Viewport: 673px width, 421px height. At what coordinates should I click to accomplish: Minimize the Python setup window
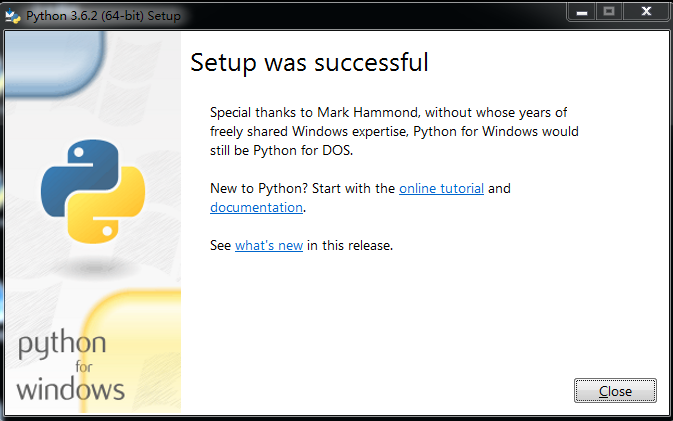click(x=582, y=12)
